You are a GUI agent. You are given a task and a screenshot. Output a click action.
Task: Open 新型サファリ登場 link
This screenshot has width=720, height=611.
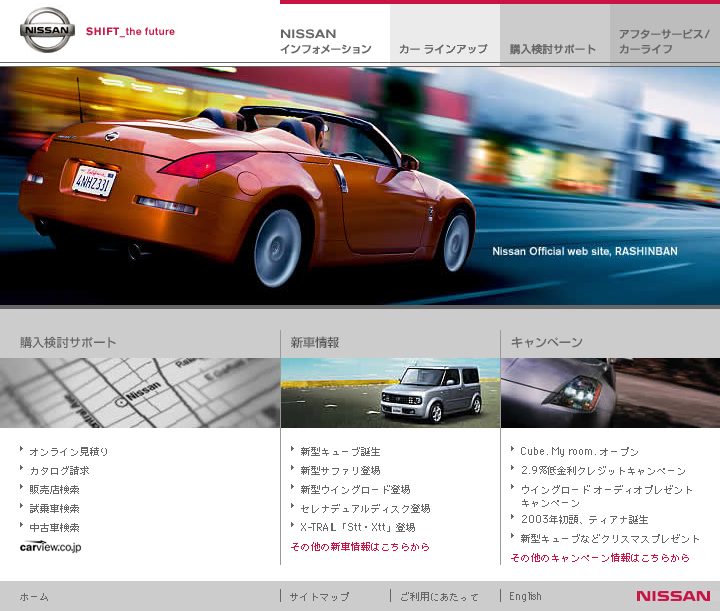340,471
